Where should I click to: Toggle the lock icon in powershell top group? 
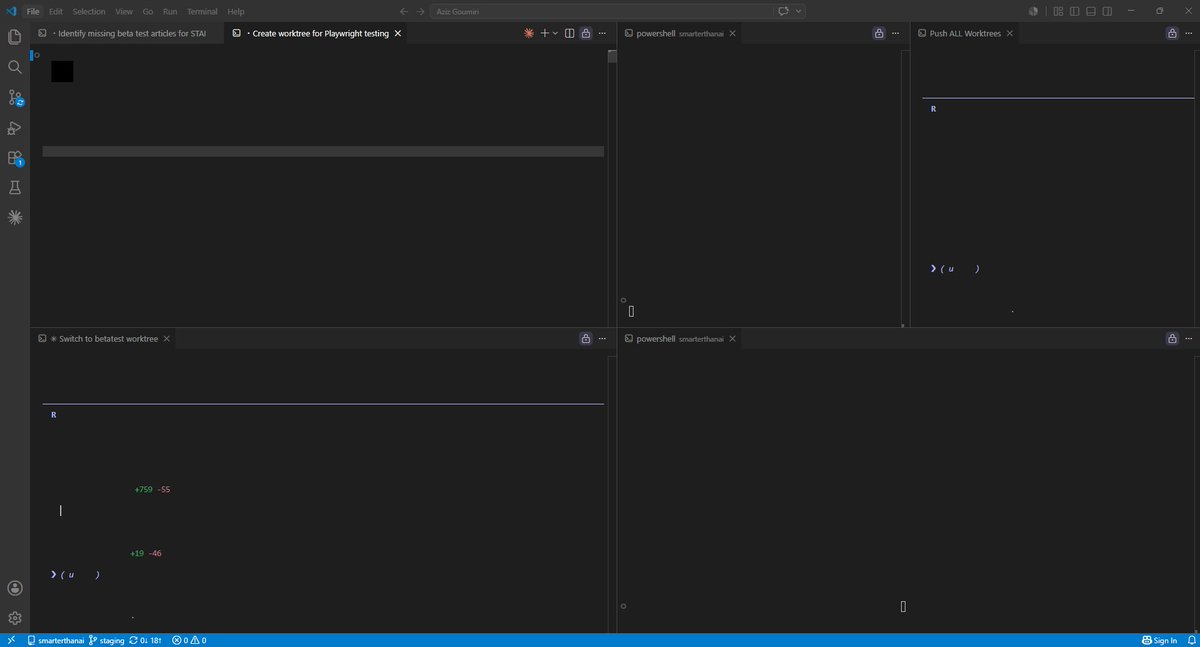(x=878, y=33)
